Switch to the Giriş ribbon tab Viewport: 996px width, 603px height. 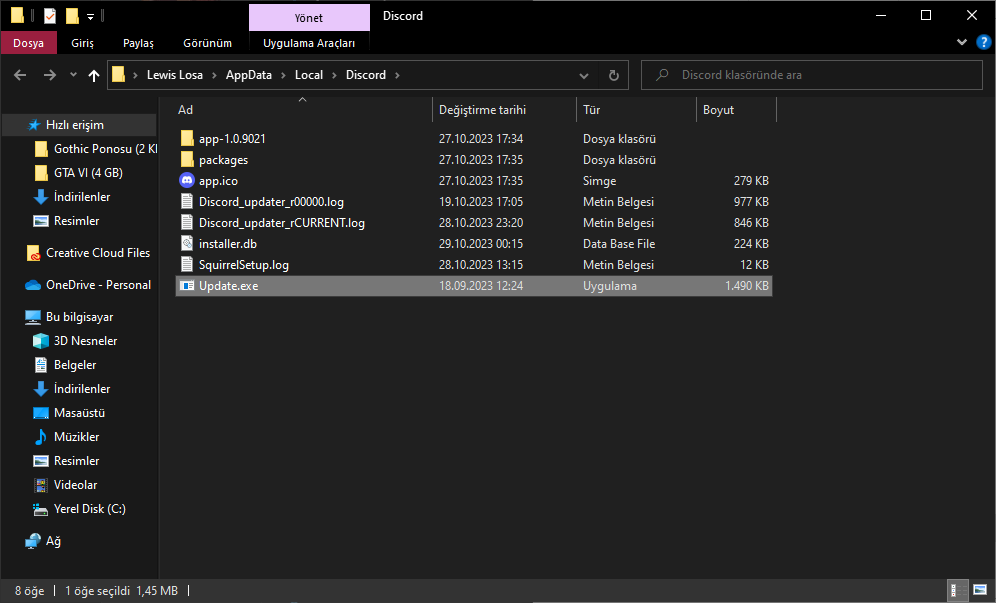coord(83,43)
